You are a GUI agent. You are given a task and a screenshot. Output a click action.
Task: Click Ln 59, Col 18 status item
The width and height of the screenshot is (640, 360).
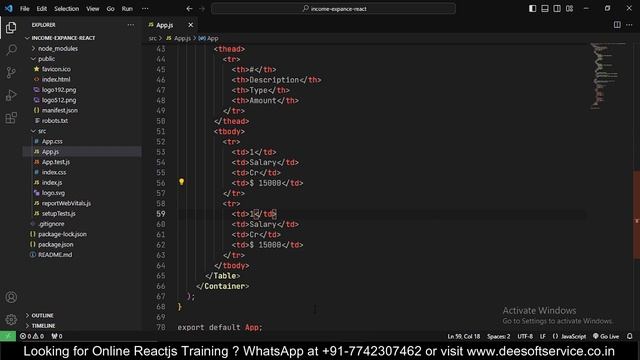[x=464, y=336]
